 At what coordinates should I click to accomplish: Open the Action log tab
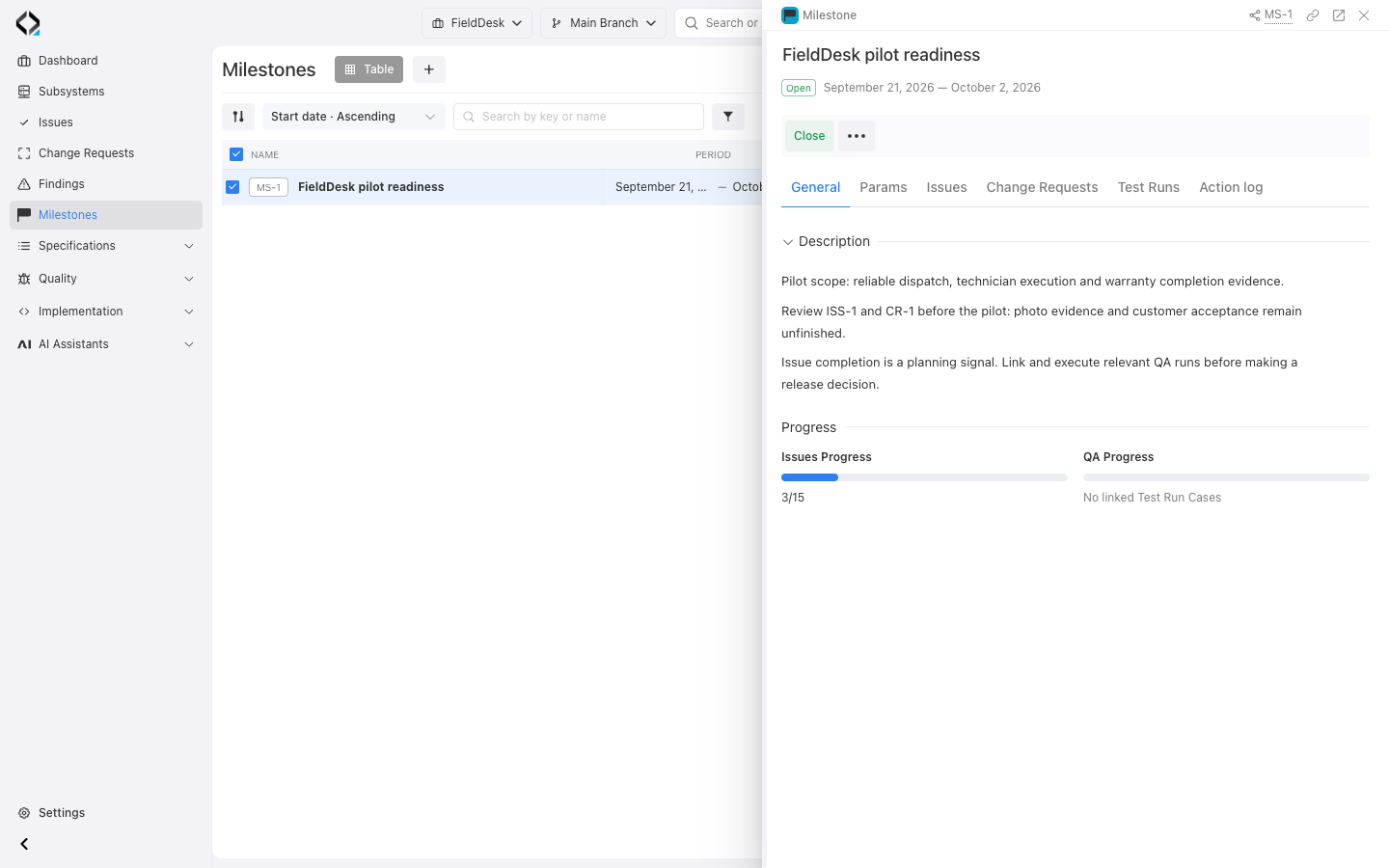1231,187
